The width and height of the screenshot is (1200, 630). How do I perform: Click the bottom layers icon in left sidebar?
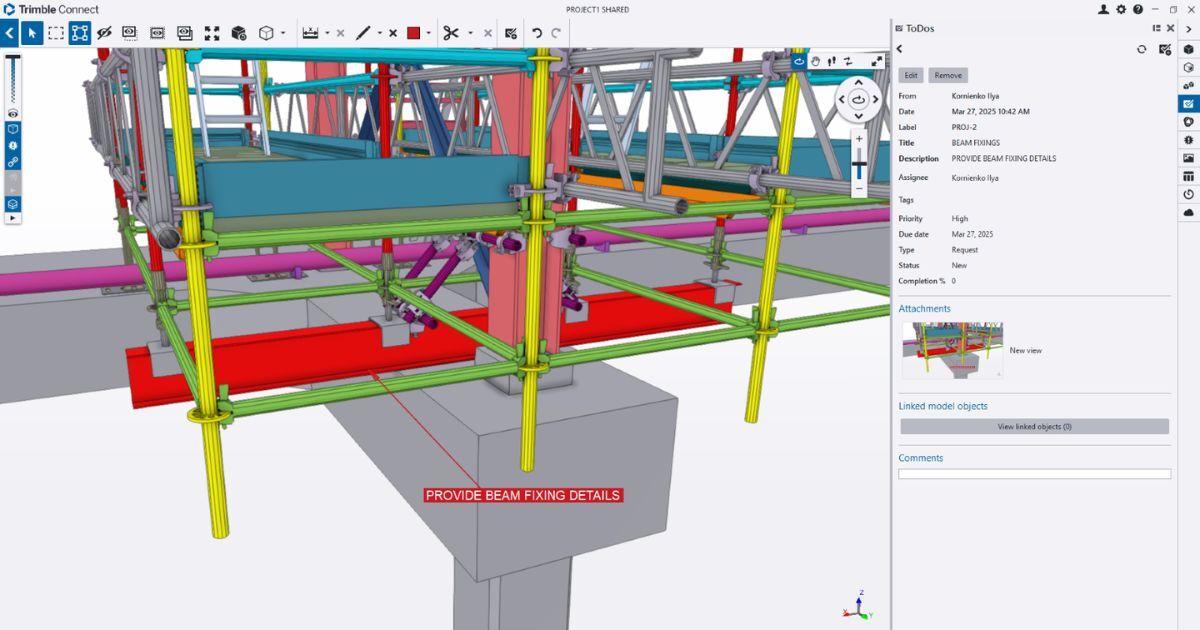13,203
